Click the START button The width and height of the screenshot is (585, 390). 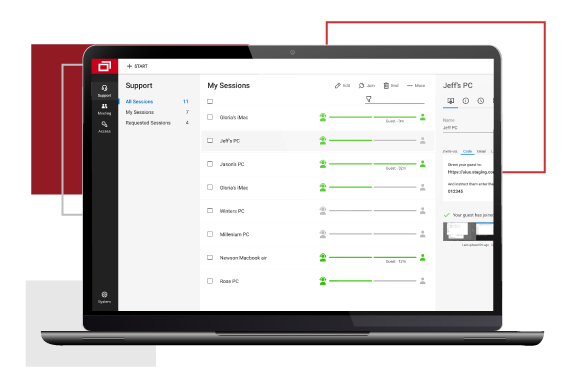[137, 66]
